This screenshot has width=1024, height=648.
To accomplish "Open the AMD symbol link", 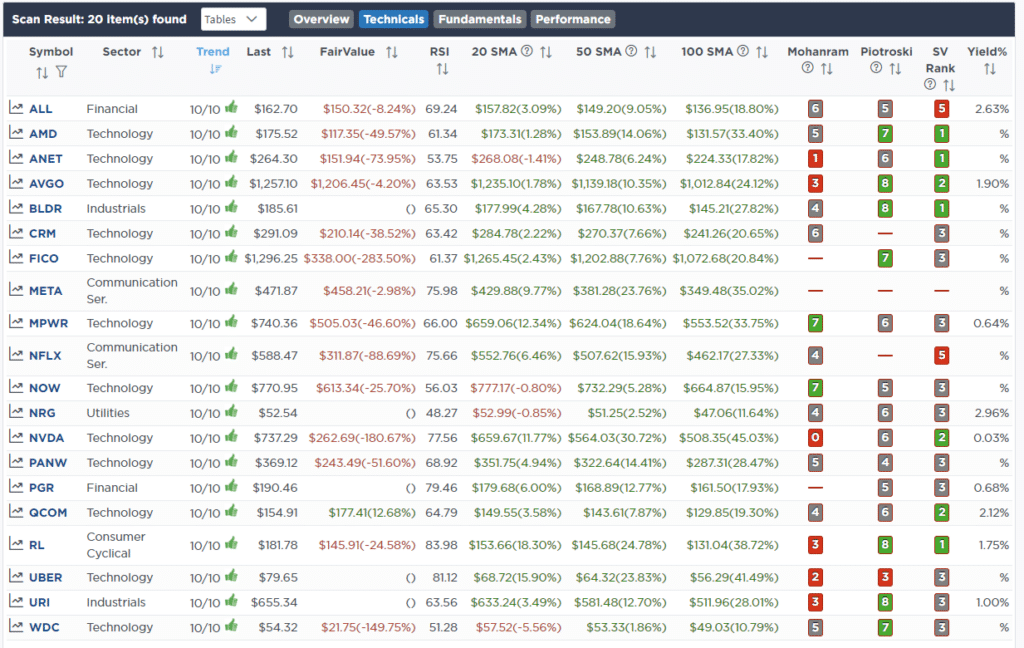I will click(x=43, y=134).
